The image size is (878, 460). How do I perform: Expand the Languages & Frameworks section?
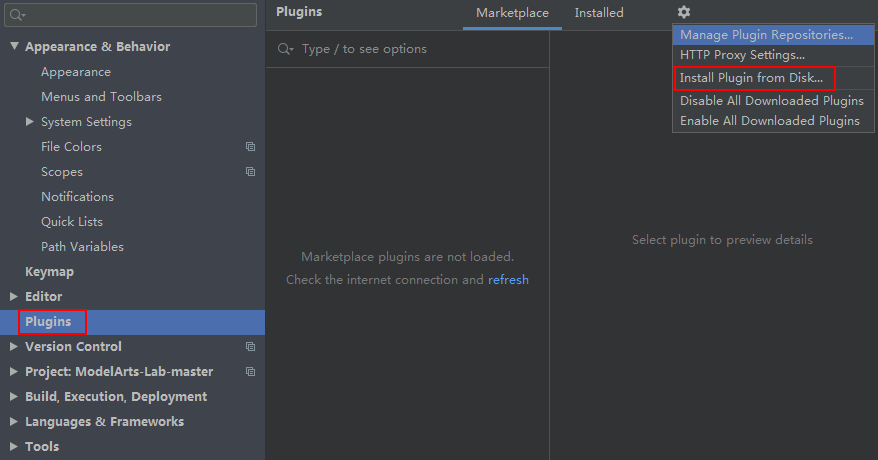14,422
